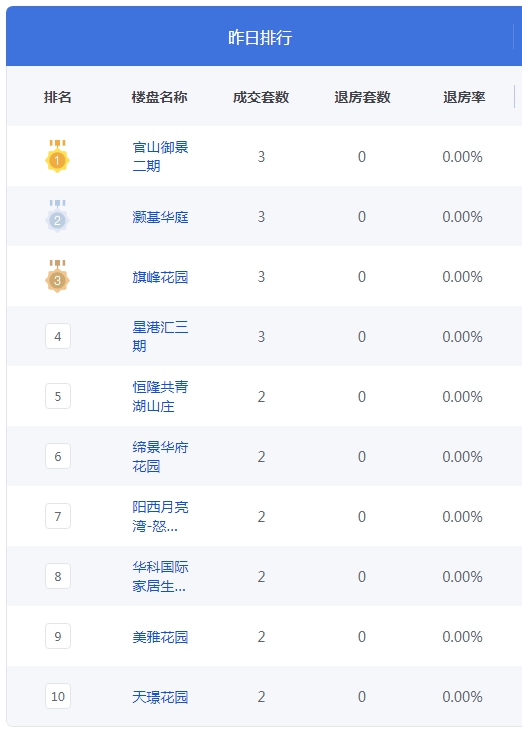
Task: Select the rank 8 number badge
Action: [58, 576]
